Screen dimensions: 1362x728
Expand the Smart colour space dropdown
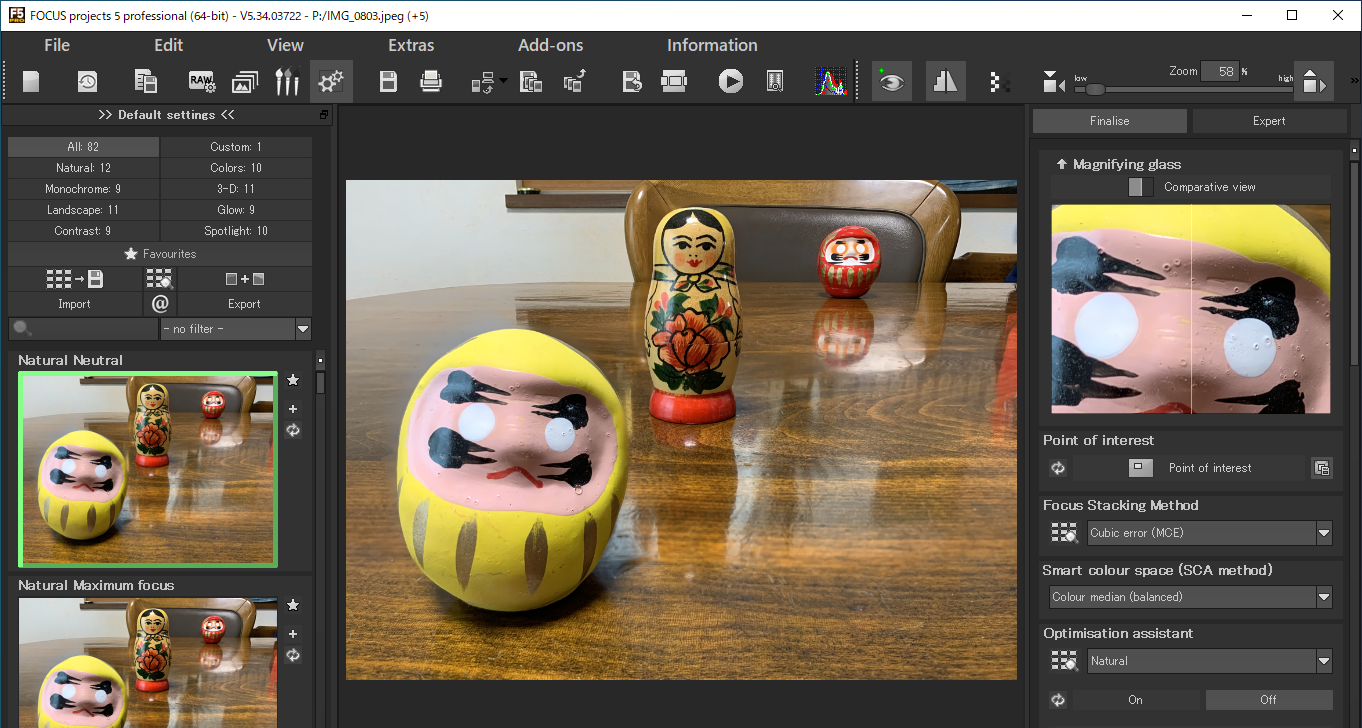[x=1324, y=597]
